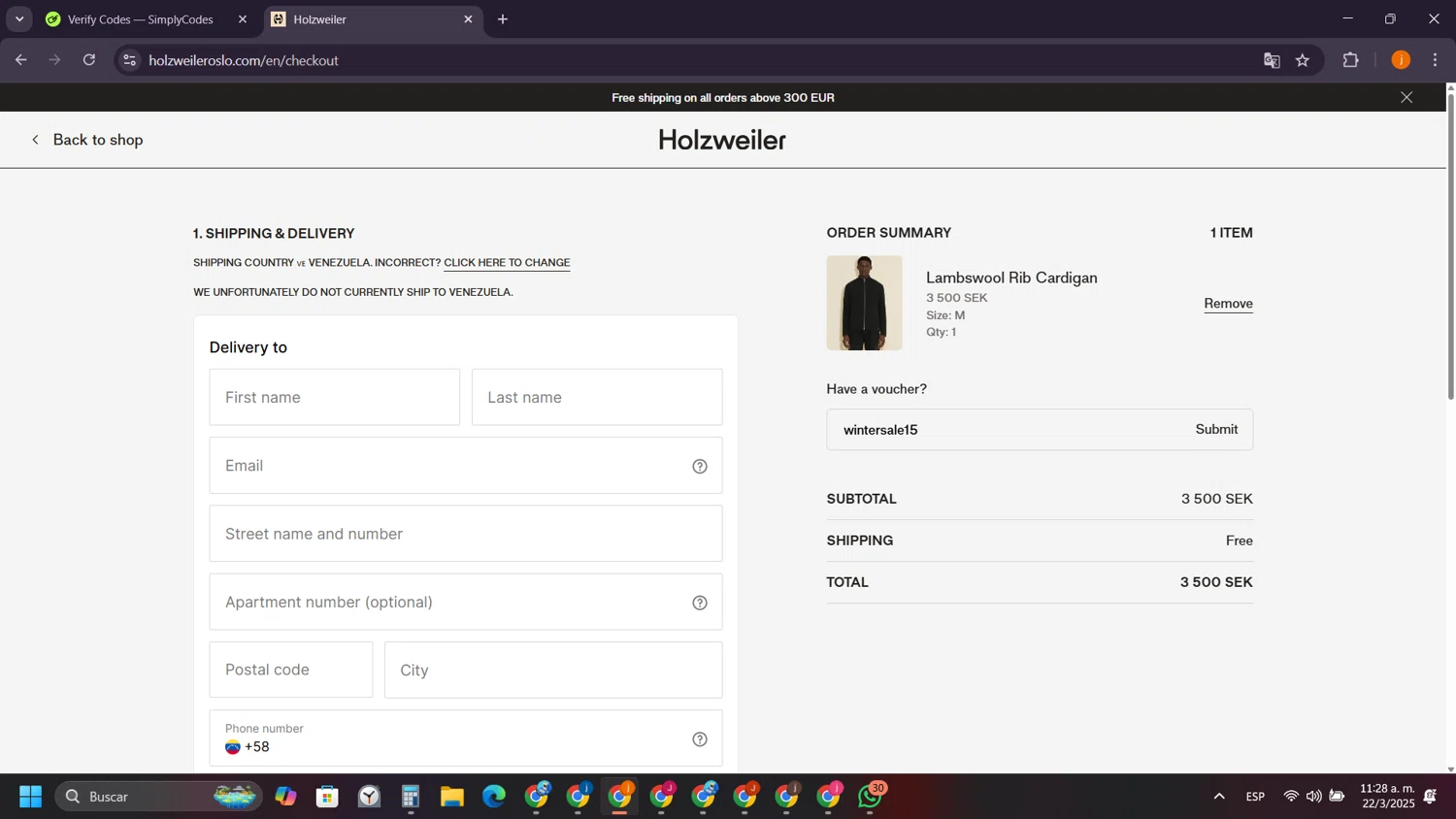The height and width of the screenshot is (819, 1456).
Task: Open the volume speaker tray icon
Action: [1313, 797]
